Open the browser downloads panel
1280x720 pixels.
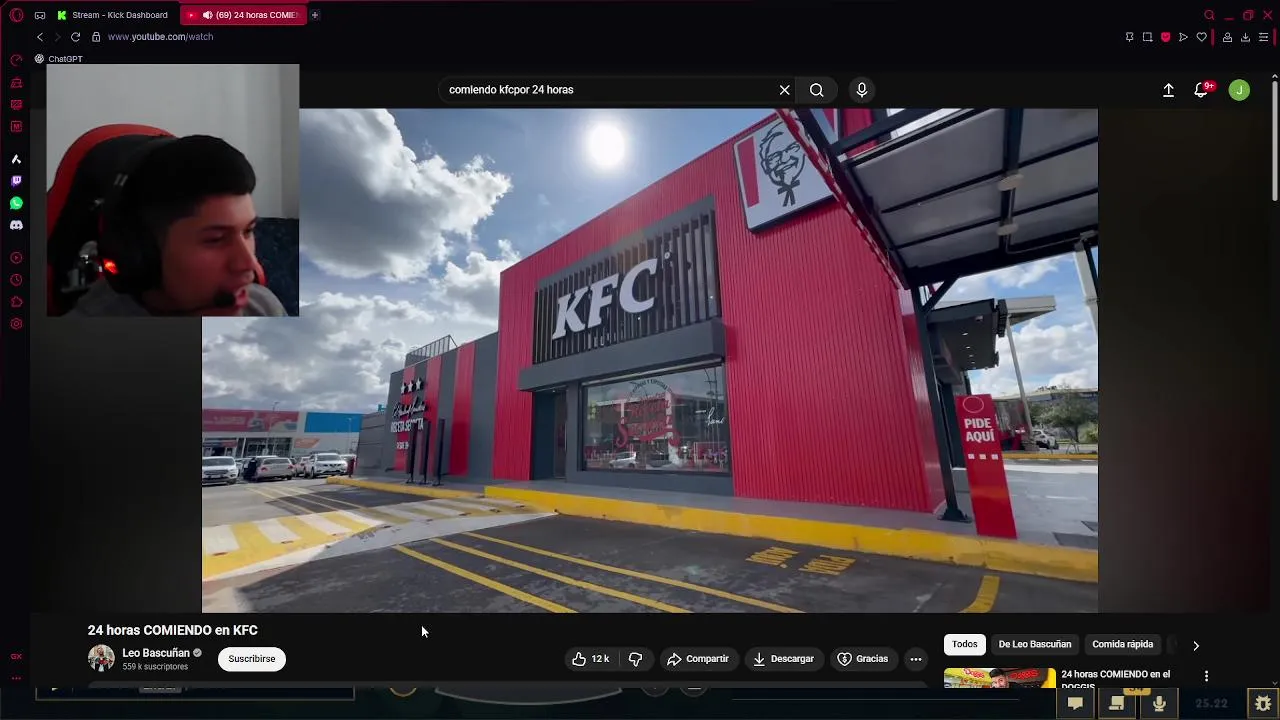(1245, 37)
